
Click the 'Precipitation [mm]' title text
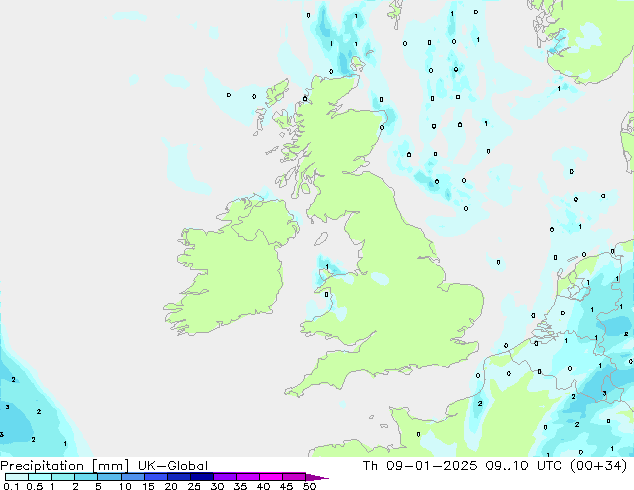click(x=65, y=466)
